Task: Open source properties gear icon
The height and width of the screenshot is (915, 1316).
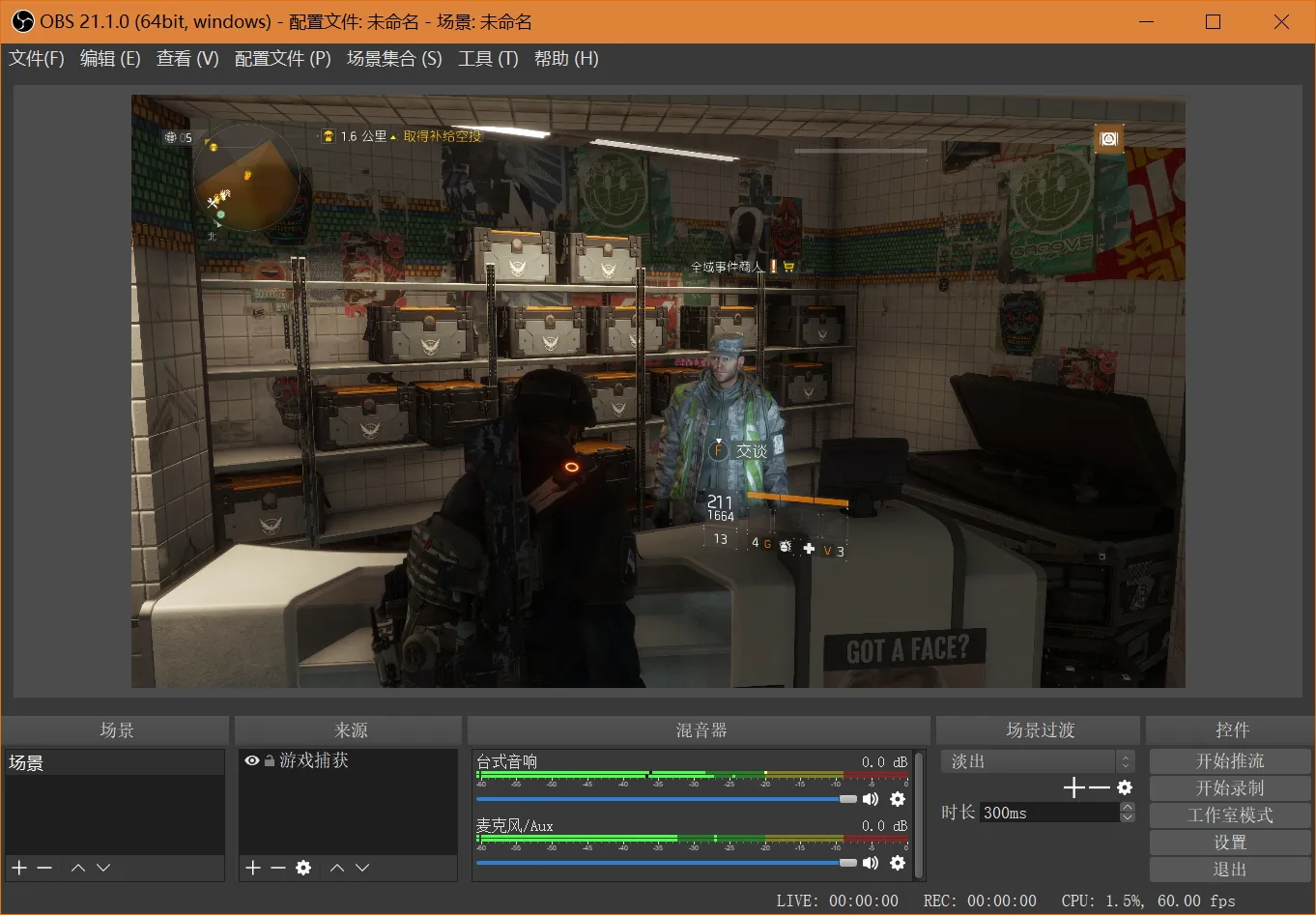Action: click(303, 868)
